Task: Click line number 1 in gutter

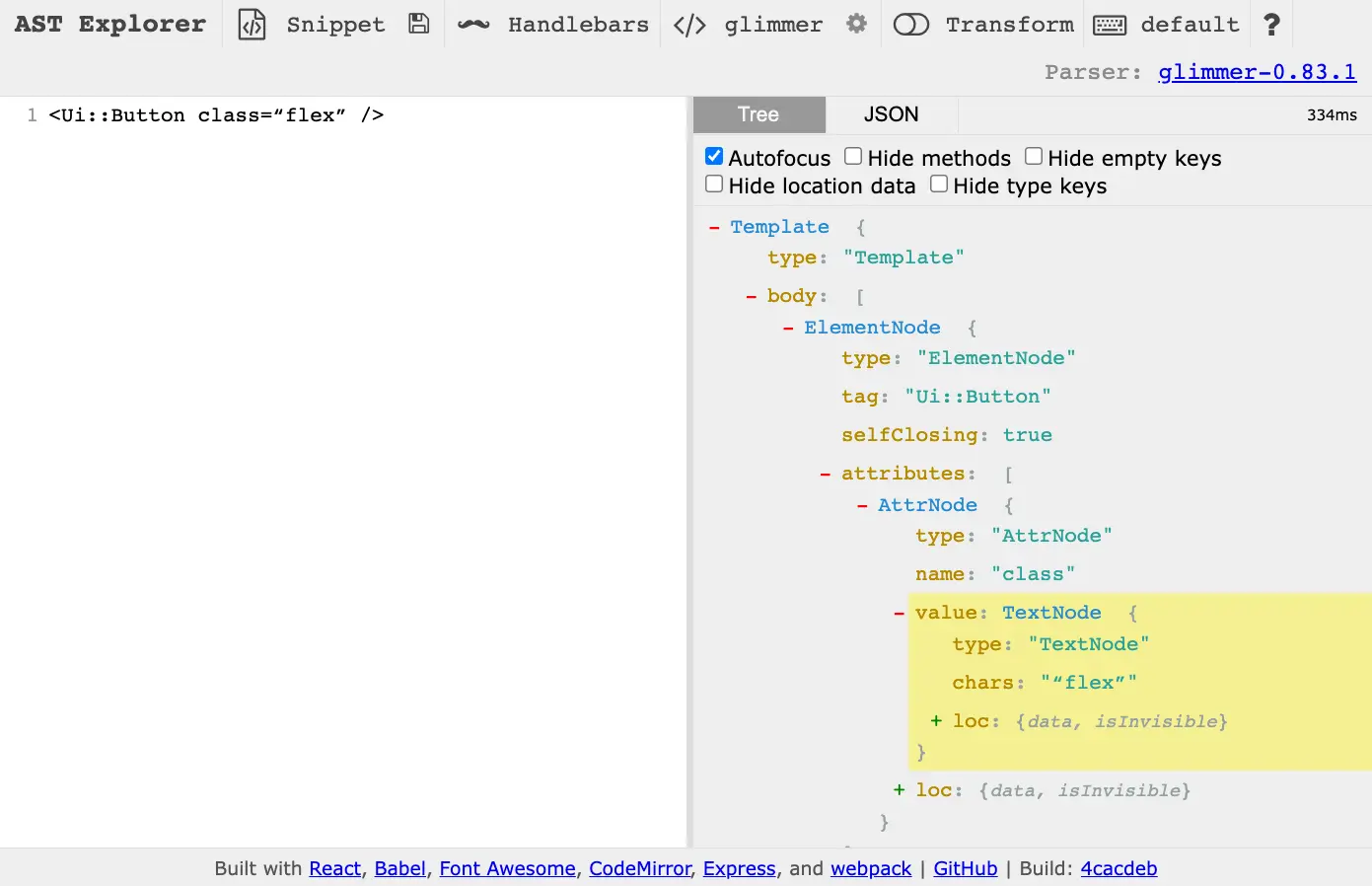Action: click(32, 115)
